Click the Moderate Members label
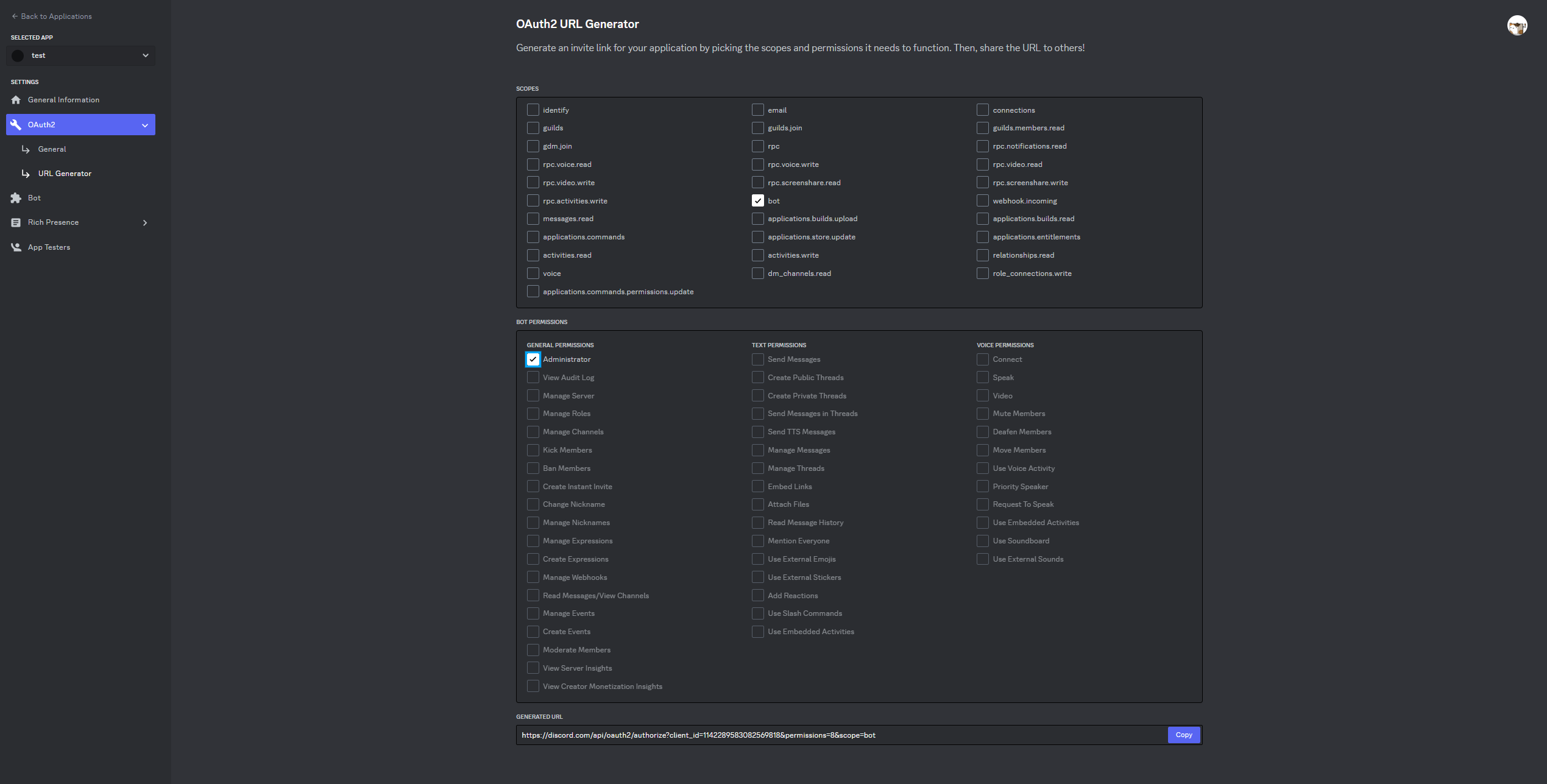Viewport: 1547px width, 784px height. 576,650
